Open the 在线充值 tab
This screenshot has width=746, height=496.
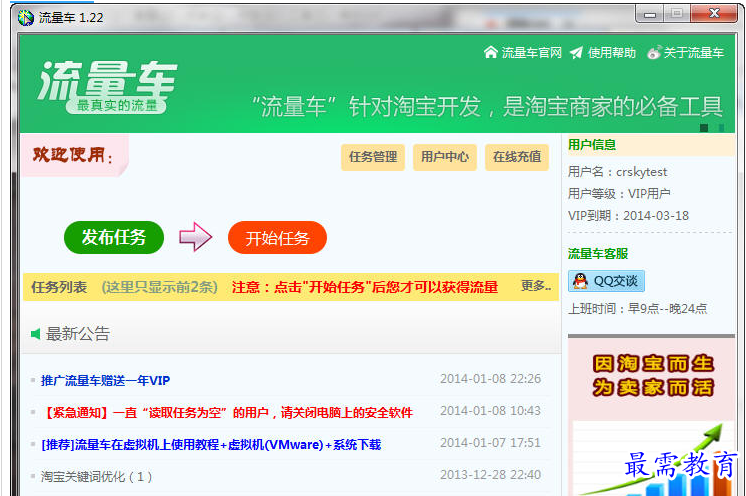517,157
